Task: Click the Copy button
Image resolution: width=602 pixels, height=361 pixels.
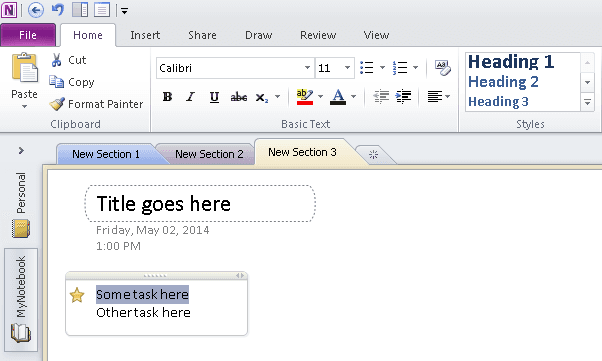Action: (x=72, y=82)
